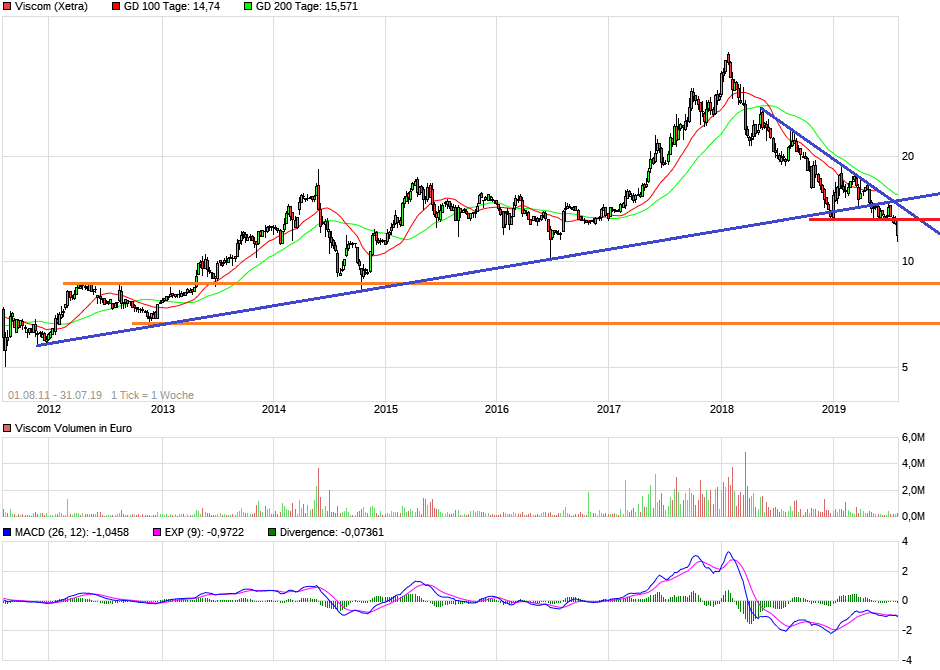This screenshot has width=940, height=670.
Task: Click the '1 Tick = 1 Woche' label
Action: tap(153, 395)
